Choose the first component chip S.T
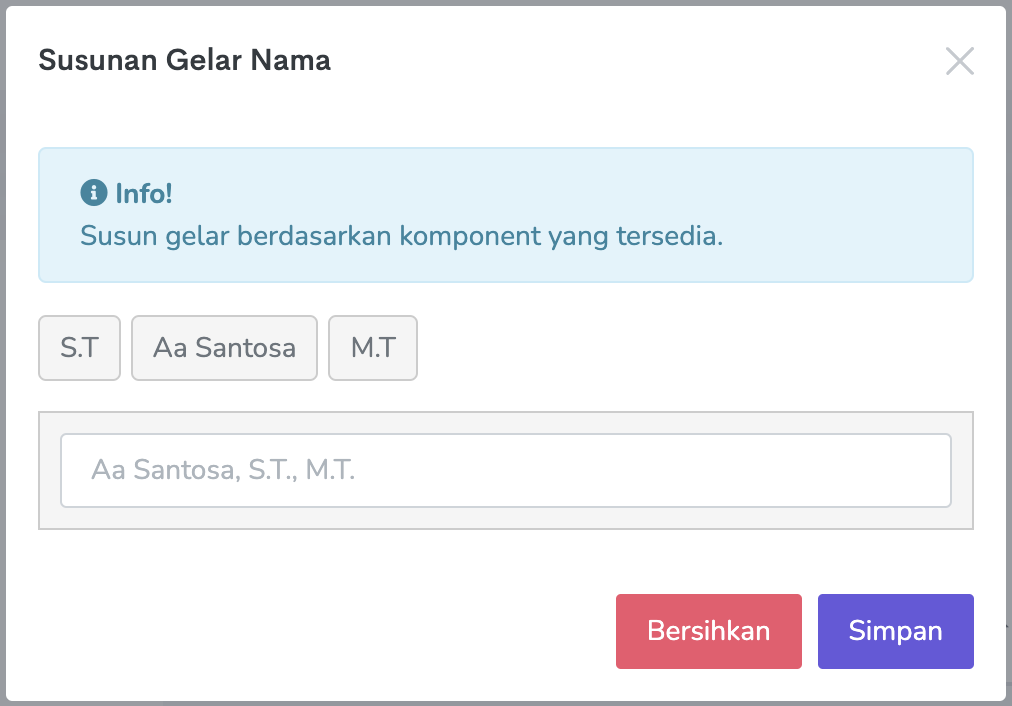The image size is (1012, 706). coord(80,348)
